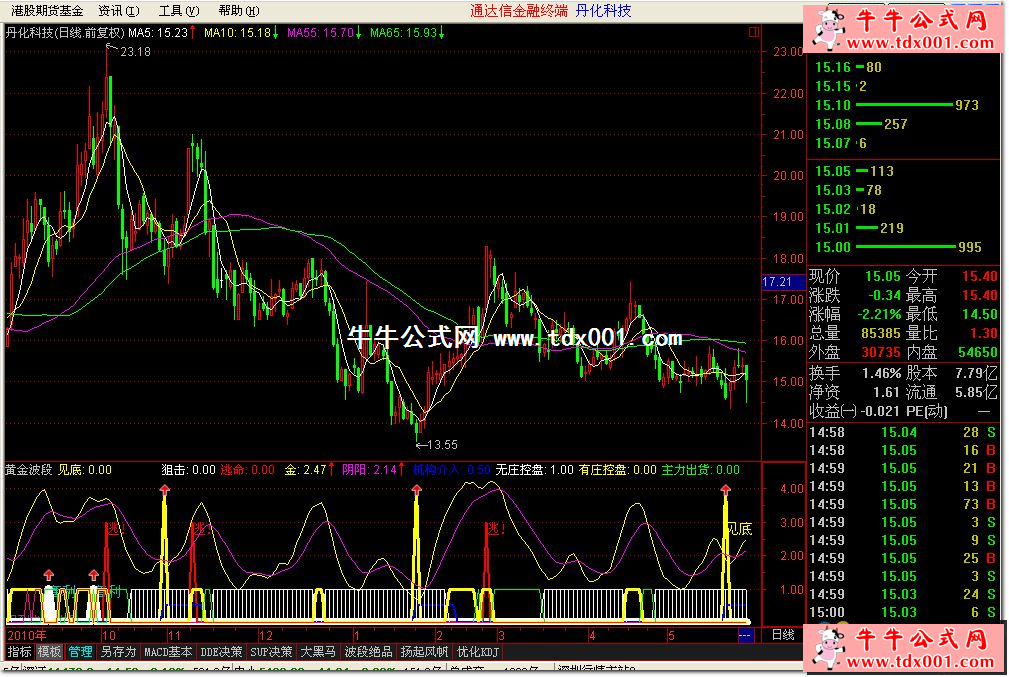Open the 帮助 menu

coord(239,11)
